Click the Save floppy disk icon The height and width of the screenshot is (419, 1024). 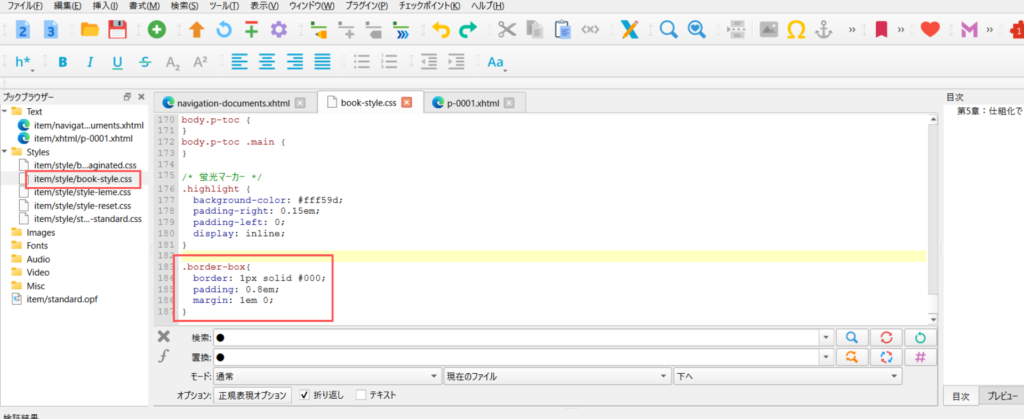(x=117, y=29)
